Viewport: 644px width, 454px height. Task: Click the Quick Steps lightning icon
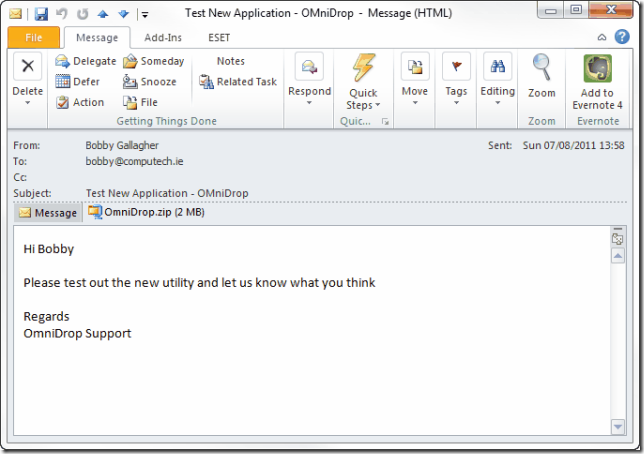click(x=363, y=68)
